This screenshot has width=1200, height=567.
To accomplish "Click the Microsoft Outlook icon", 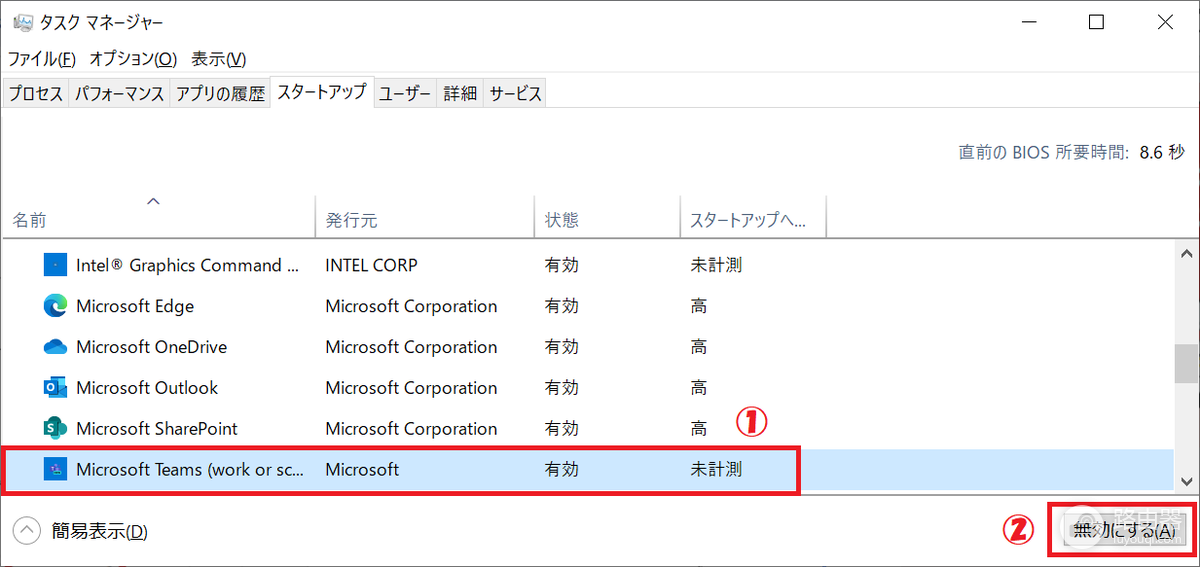I will (x=55, y=388).
